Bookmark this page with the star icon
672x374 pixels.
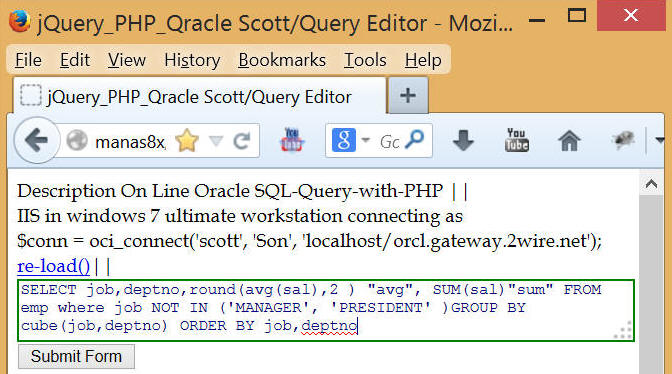pos(187,141)
